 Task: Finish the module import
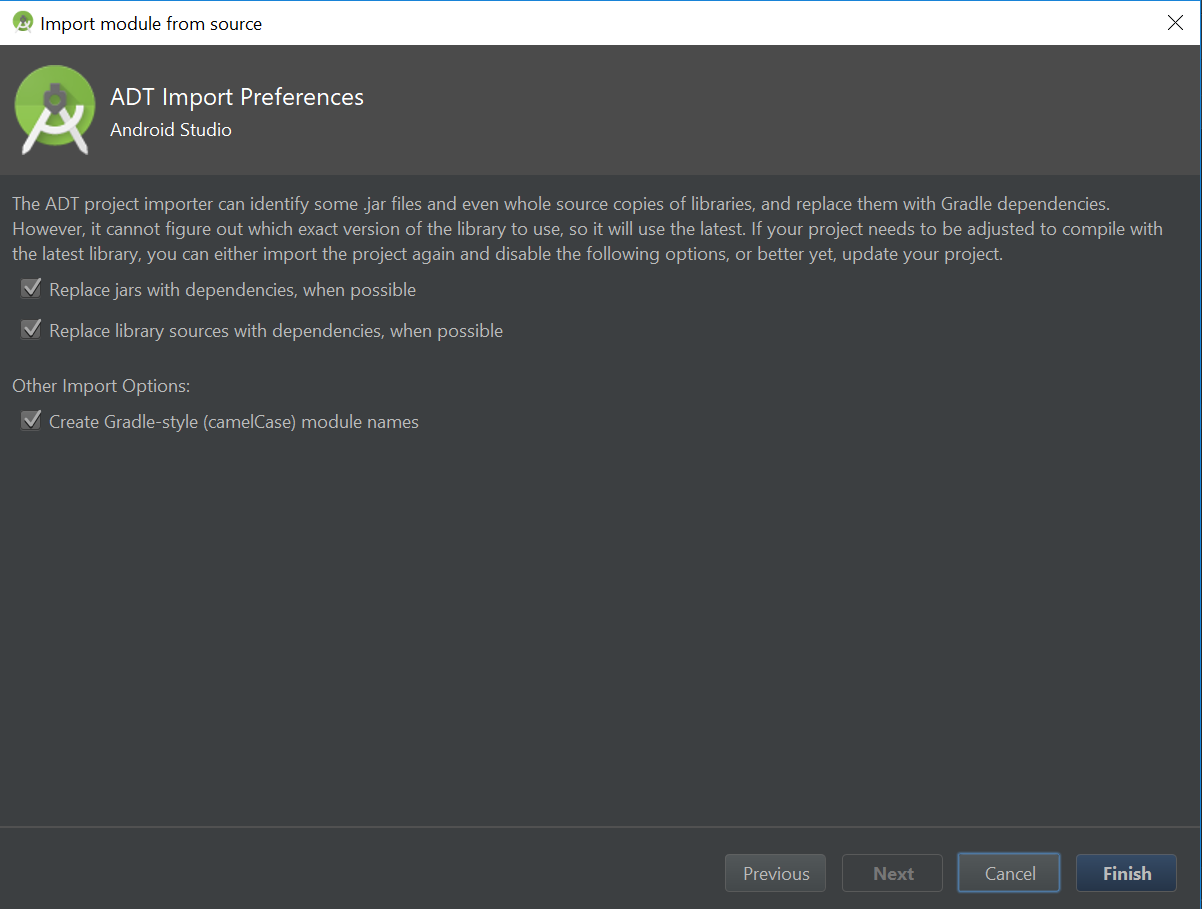pyautogui.click(x=1126, y=873)
